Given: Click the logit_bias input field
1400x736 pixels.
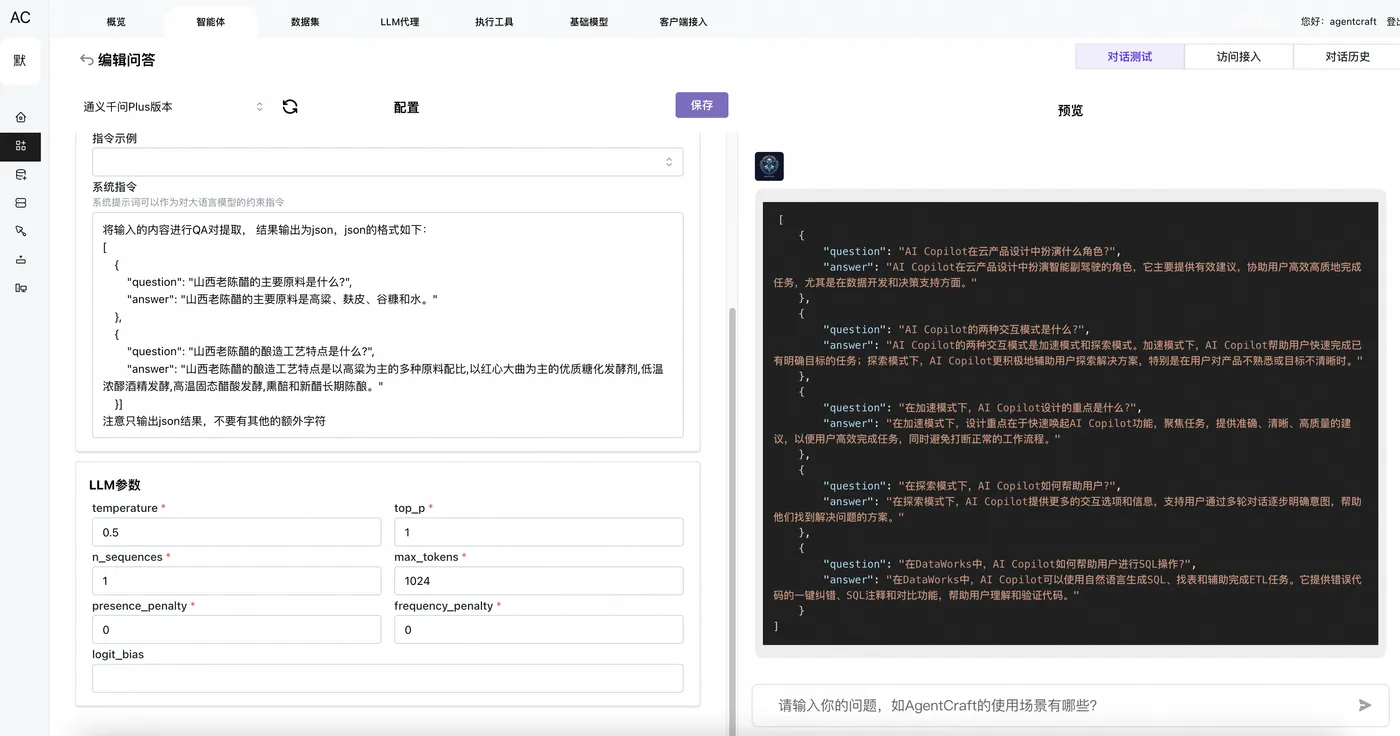Looking at the screenshot, I should click(388, 678).
